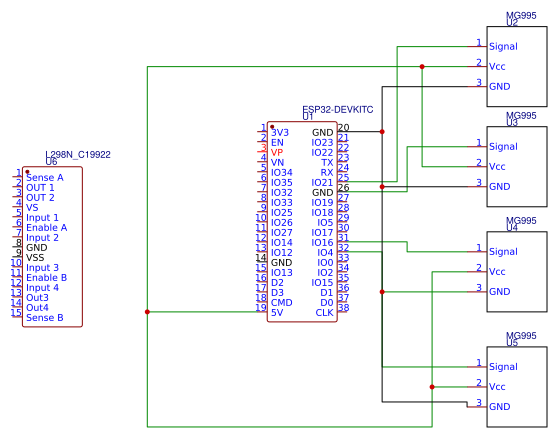Select the IO21 pin label
557x437 pixels.
[322, 183]
